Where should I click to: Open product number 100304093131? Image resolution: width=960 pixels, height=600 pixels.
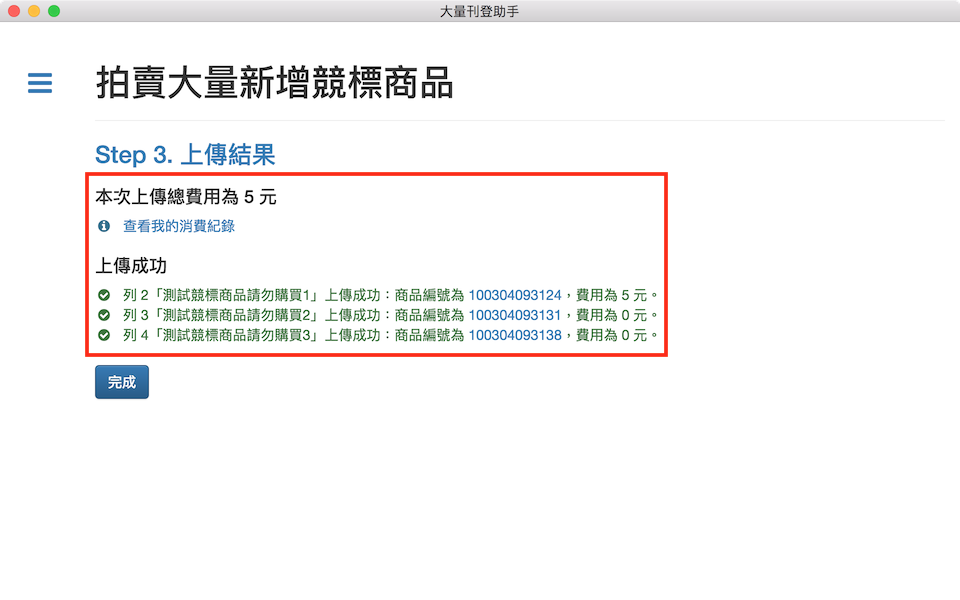(x=514, y=315)
